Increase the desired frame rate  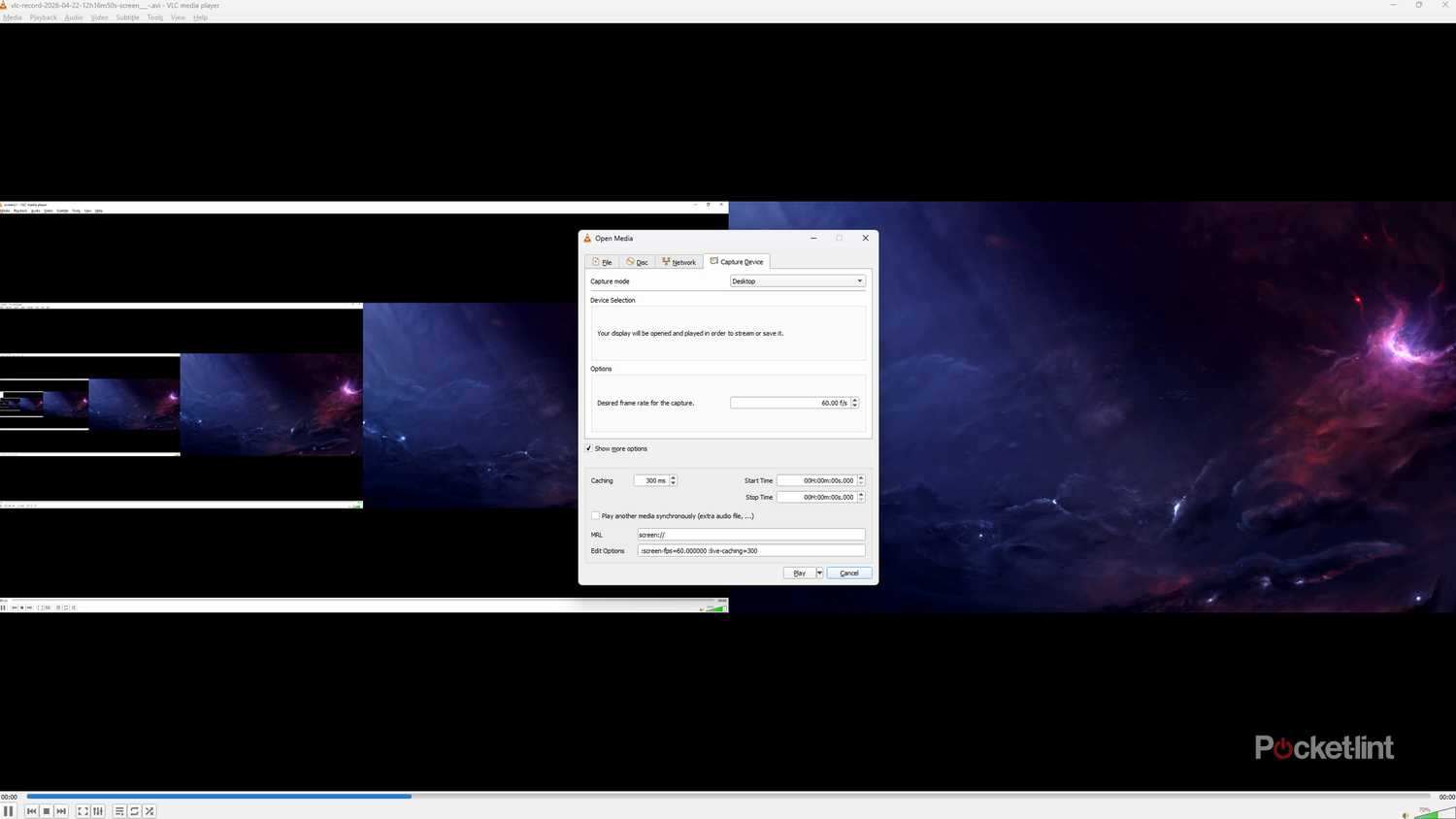click(x=854, y=400)
